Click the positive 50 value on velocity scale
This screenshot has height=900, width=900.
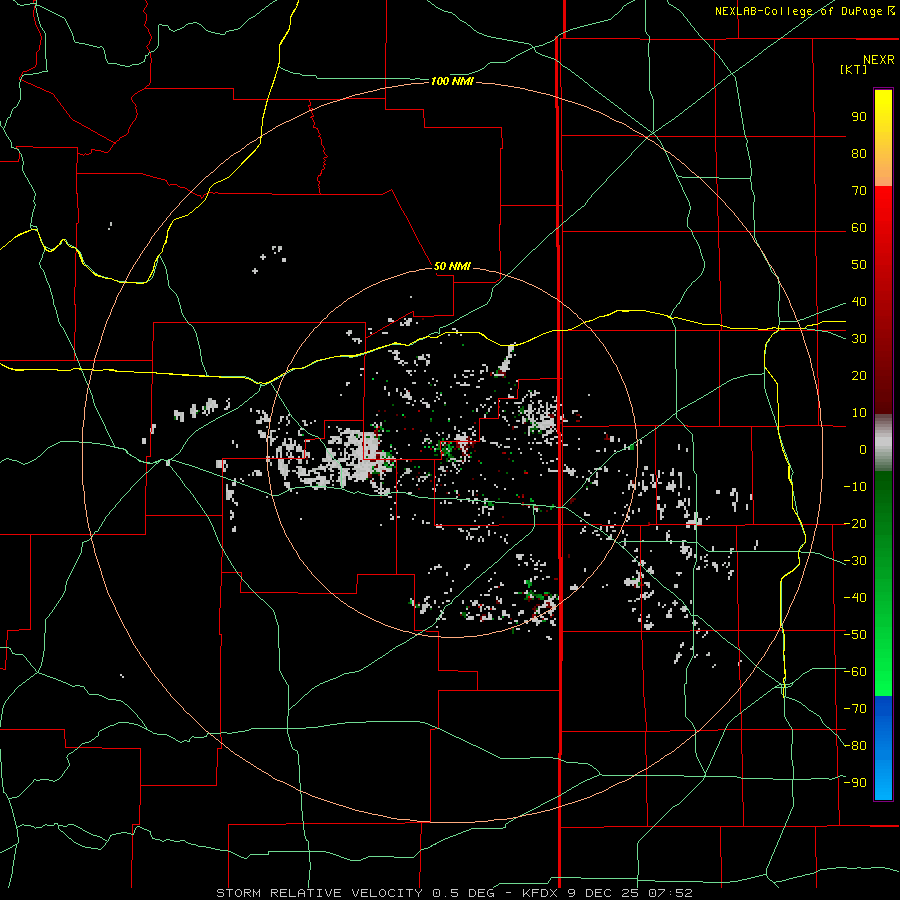click(x=859, y=265)
